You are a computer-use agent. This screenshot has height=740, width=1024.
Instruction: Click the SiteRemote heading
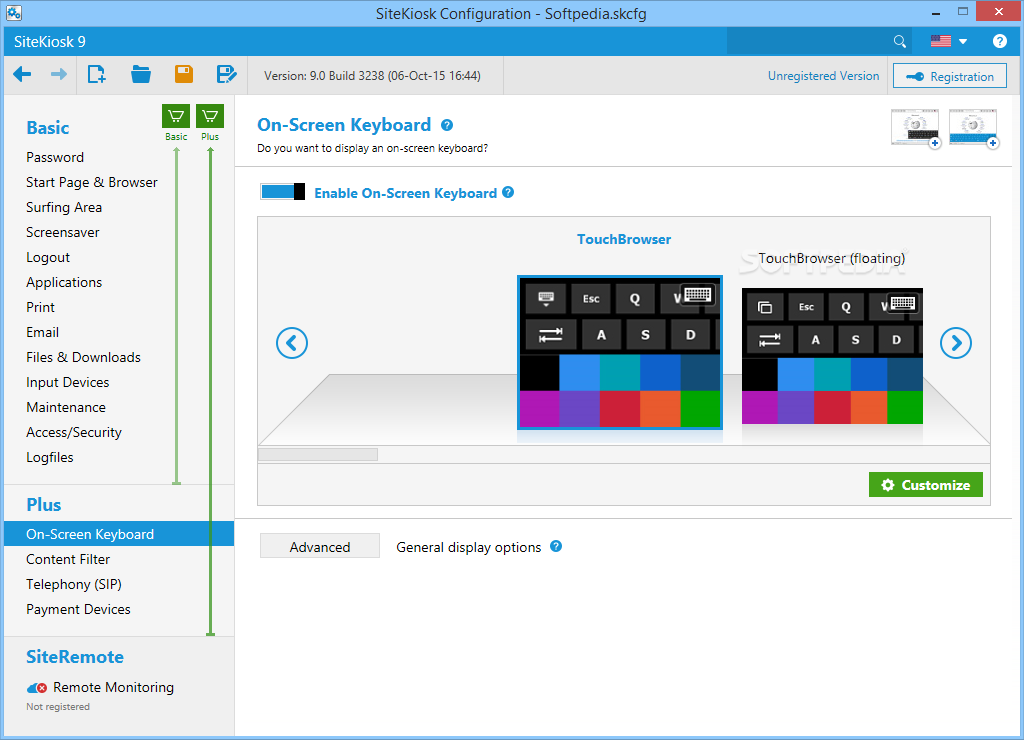tap(75, 657)
